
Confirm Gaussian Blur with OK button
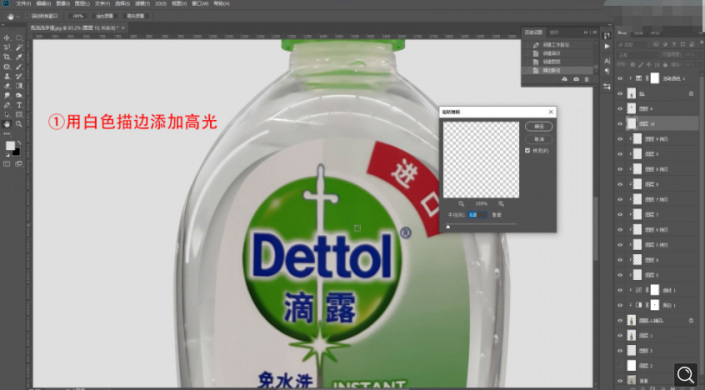coord(539,126)
